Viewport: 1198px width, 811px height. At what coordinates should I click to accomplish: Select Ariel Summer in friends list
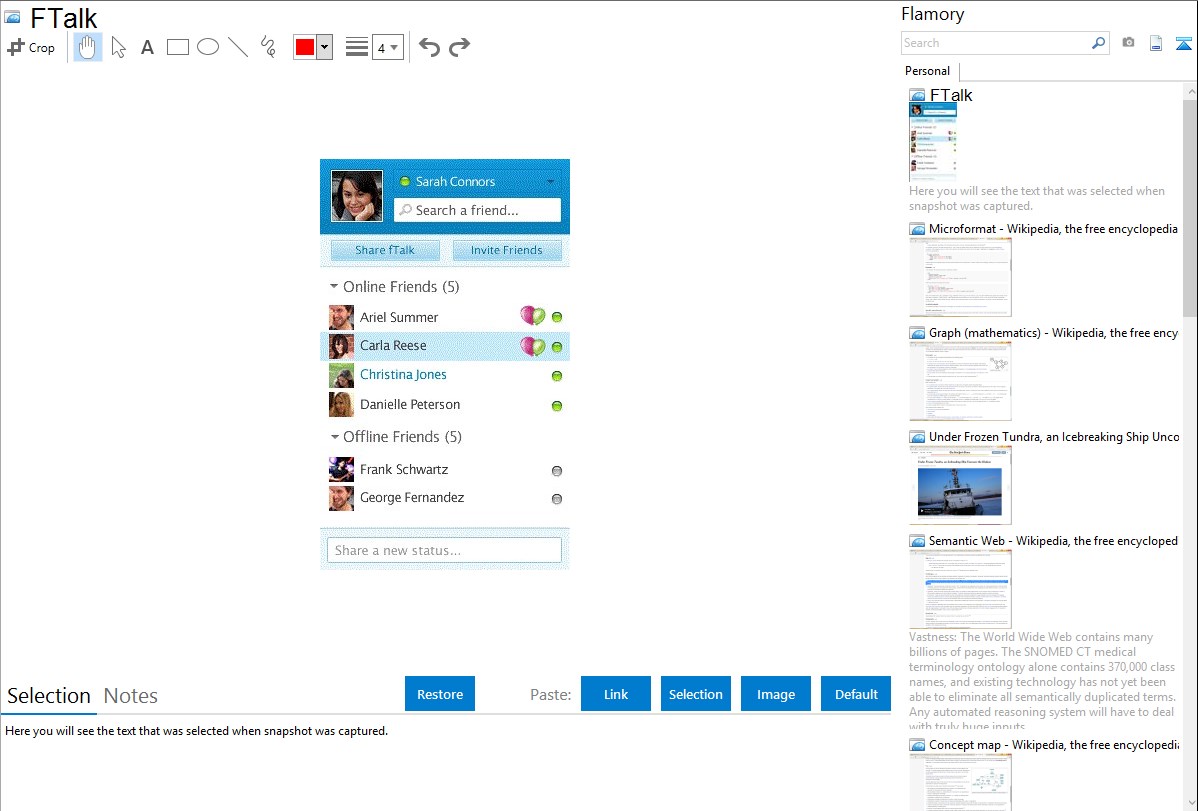(445, 317)
